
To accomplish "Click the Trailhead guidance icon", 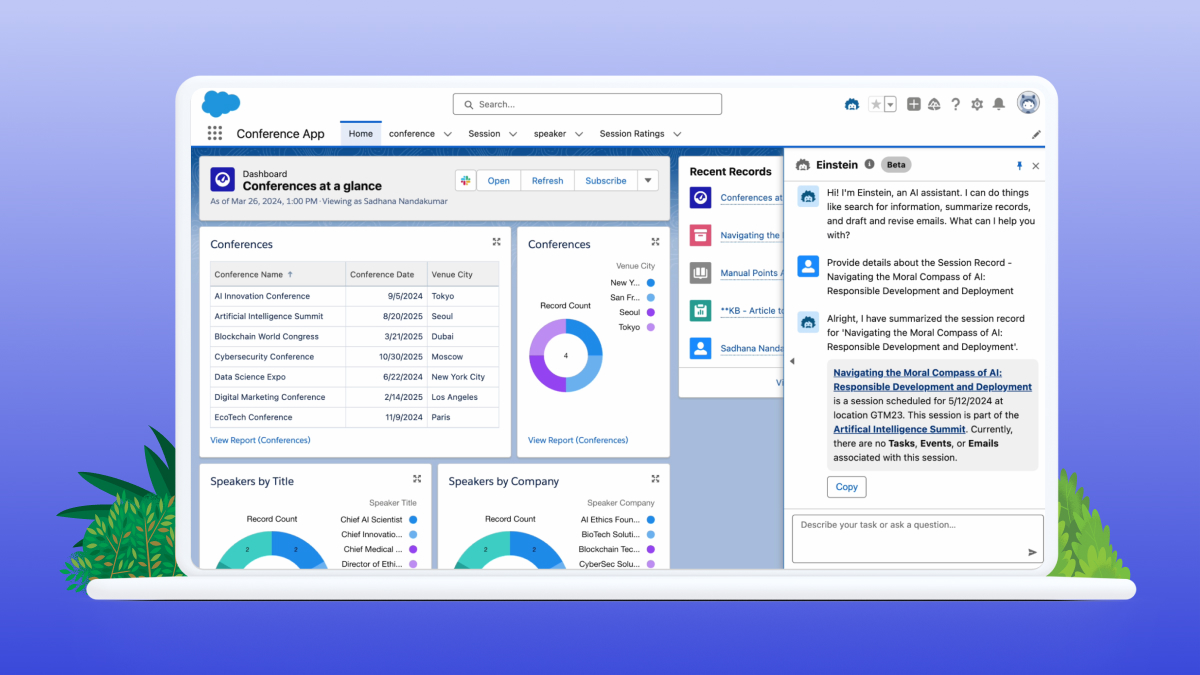I will [x=933, y=104].
